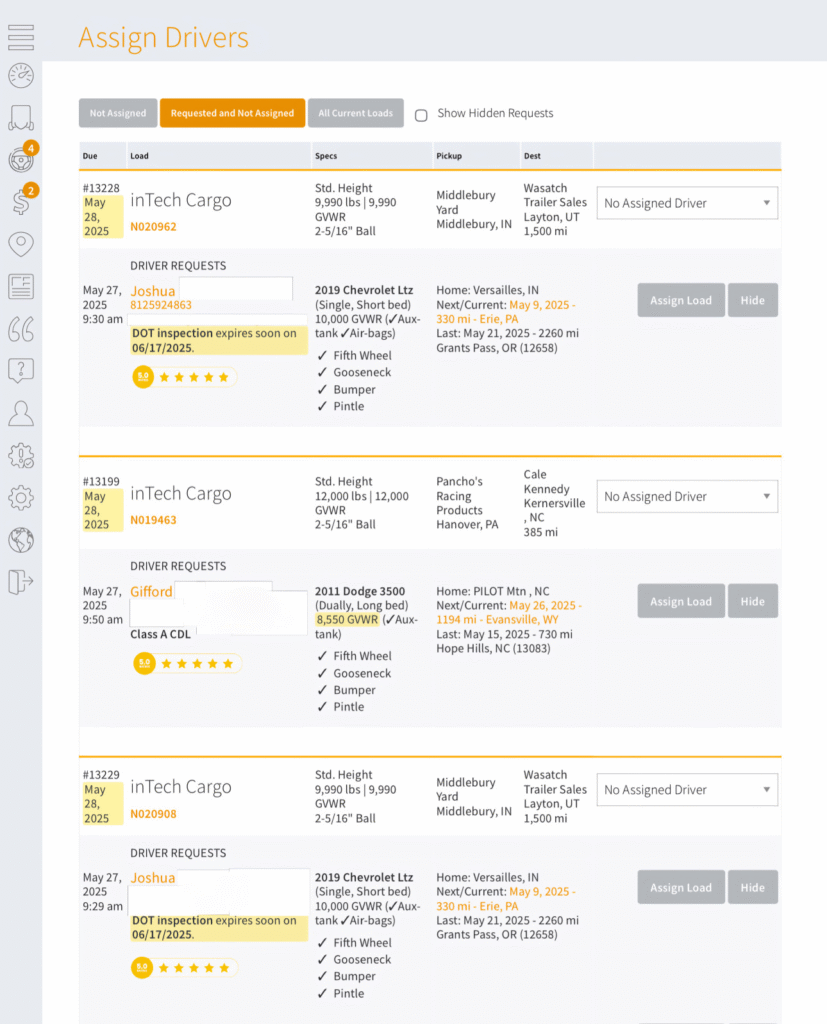827x1024 pixels.
Task: Open the news document sidebar icon
Action: 21,287
